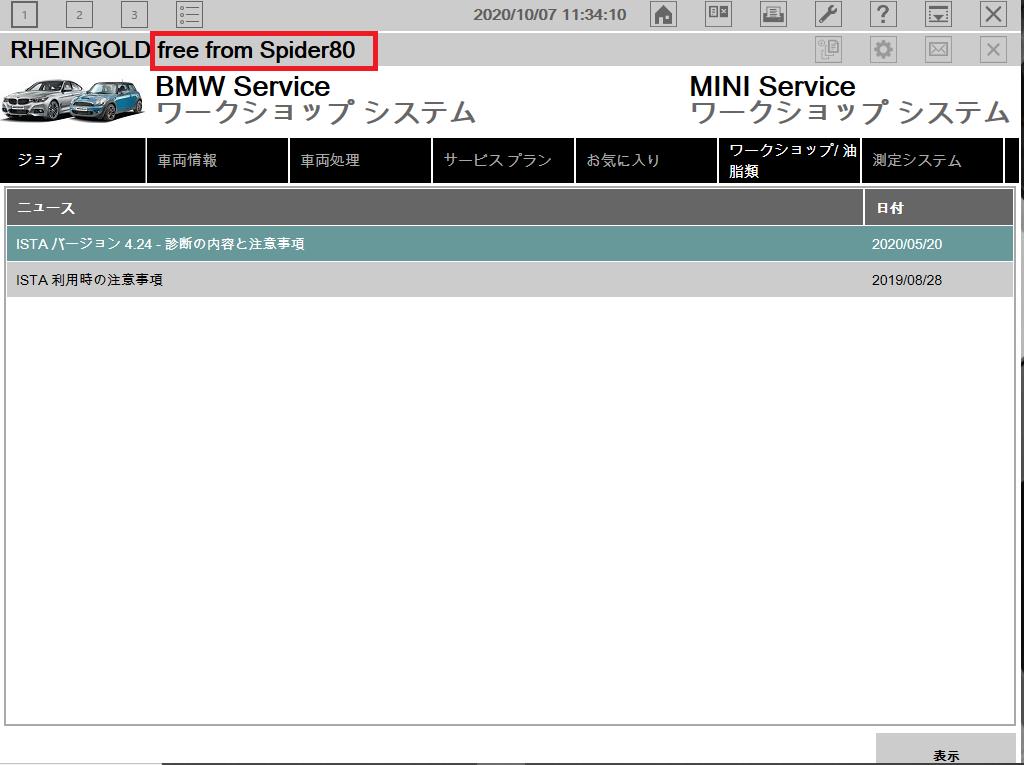Switch to session slot 2
Image resolution: width=1024 pixels, height=765 pixels.
(x=79, y=14)
